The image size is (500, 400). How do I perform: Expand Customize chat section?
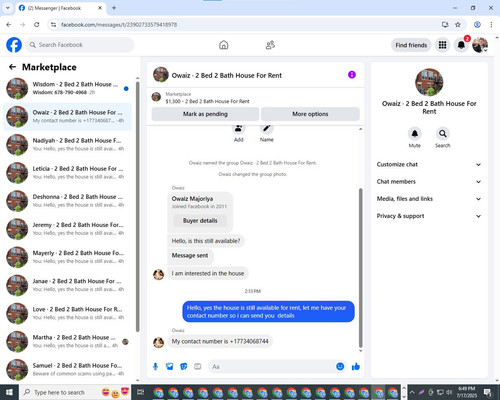429,164
